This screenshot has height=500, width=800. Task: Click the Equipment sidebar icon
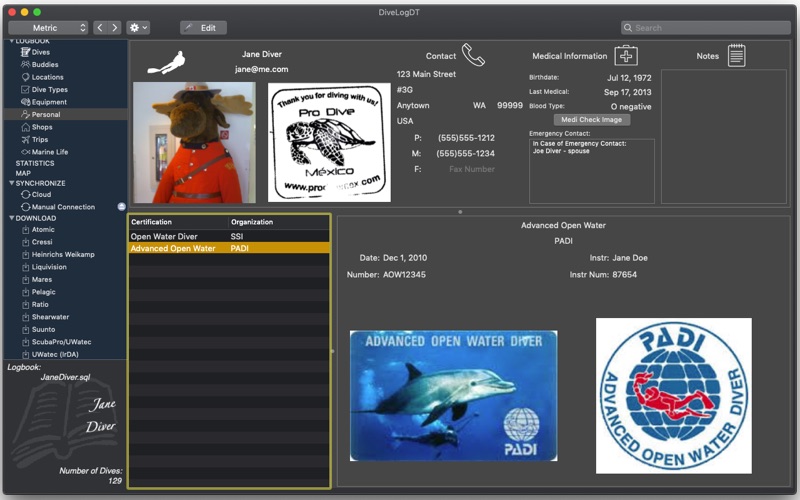click(25, 102)
